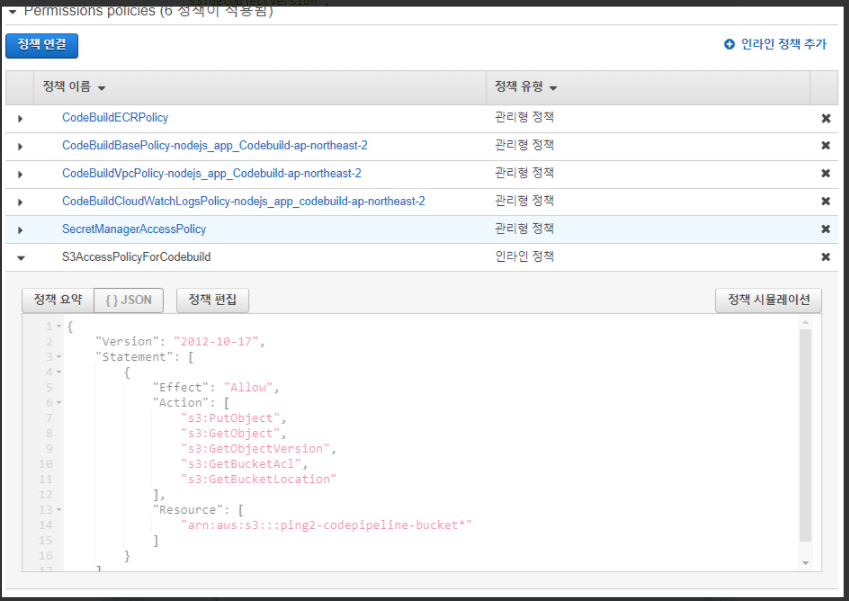
Task: Expand the CodeBuildVpcPolicy-nodejs_app row arrow
Action: click(x=20, y=174)
